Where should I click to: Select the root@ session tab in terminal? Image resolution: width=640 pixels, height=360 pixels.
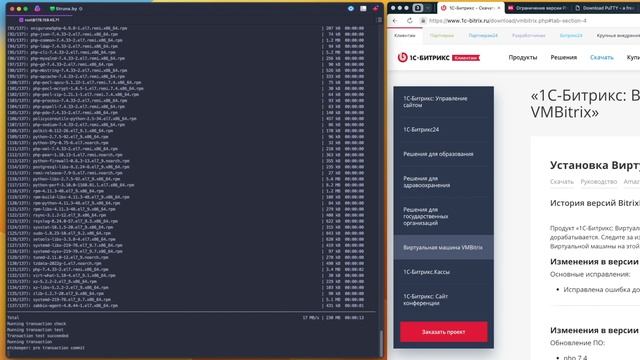coord(40,20)
